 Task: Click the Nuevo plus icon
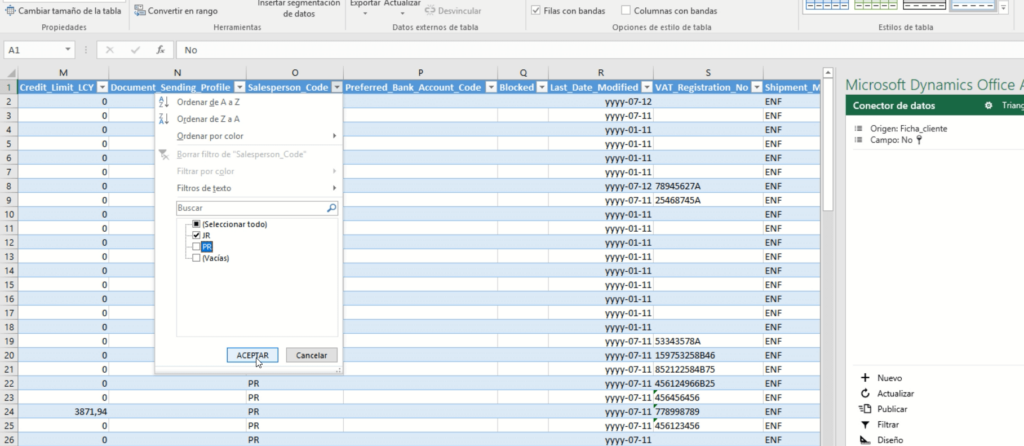[x=862, y=378]
